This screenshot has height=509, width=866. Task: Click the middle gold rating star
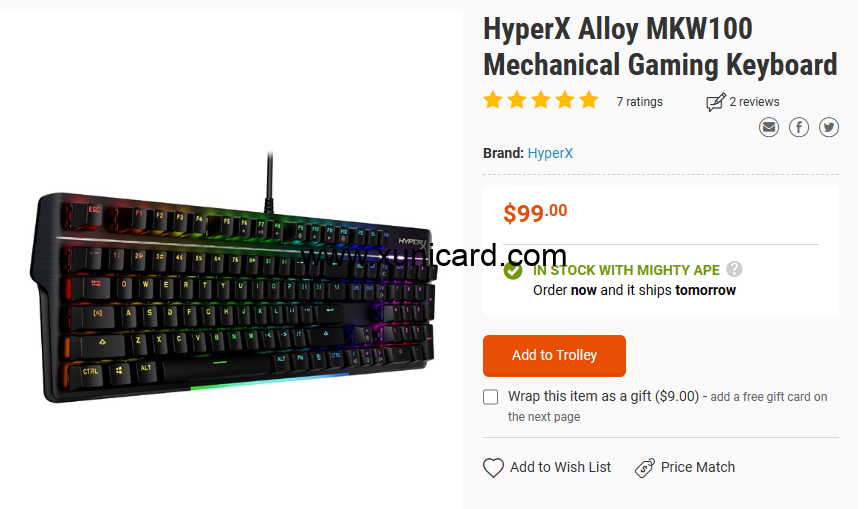click(541, 100)
